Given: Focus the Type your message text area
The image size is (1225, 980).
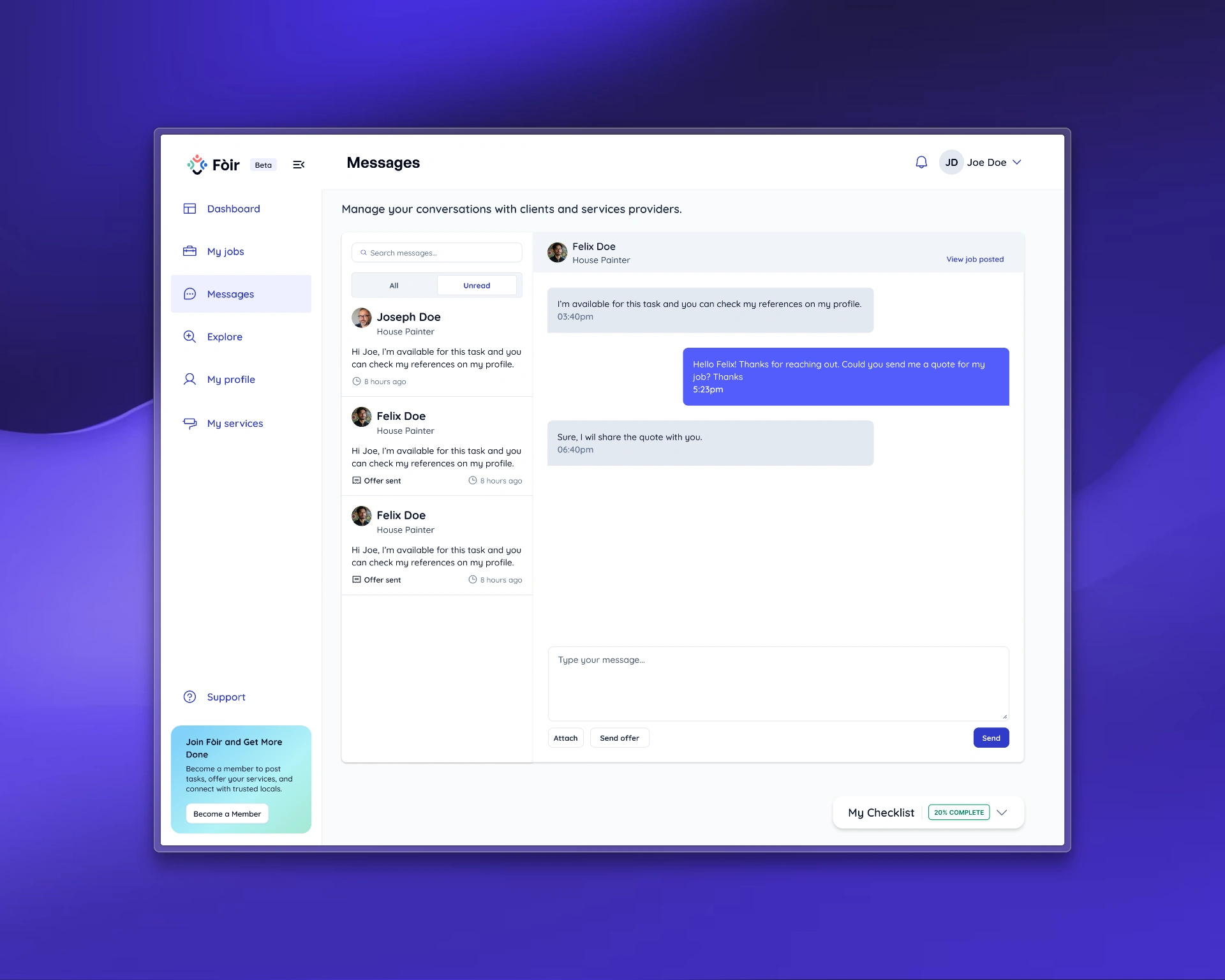Looking at the screenshot, I should pyautogui.click(x=778, y=684).
